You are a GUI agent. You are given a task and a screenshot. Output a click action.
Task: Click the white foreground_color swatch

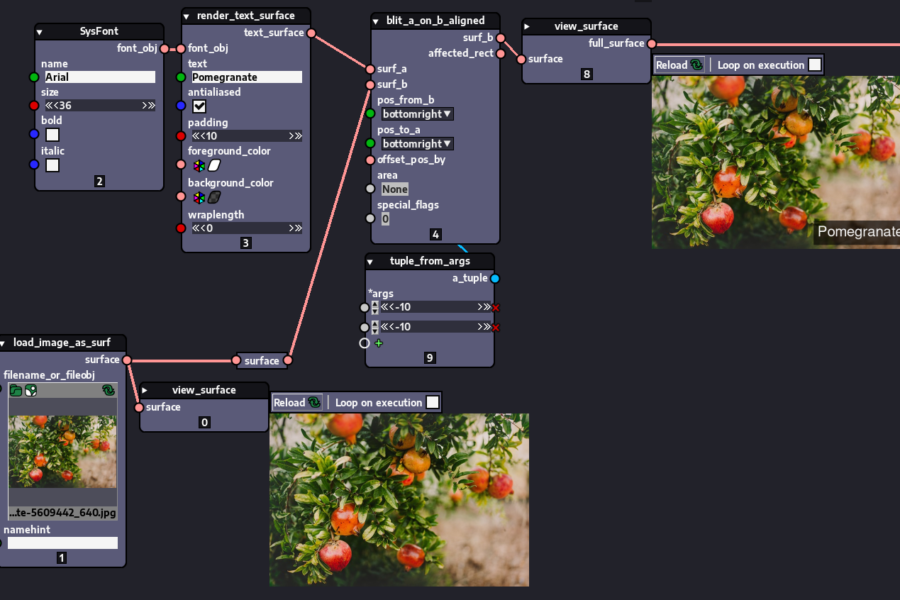tap(214, 166)
